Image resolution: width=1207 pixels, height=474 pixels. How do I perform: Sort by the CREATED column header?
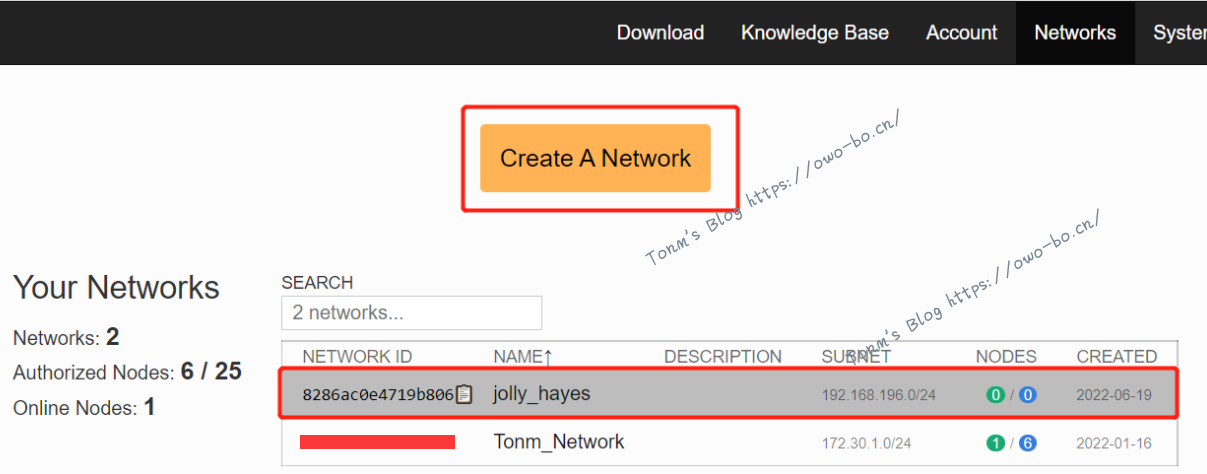pyautogui.click(x=1116, y=356)
